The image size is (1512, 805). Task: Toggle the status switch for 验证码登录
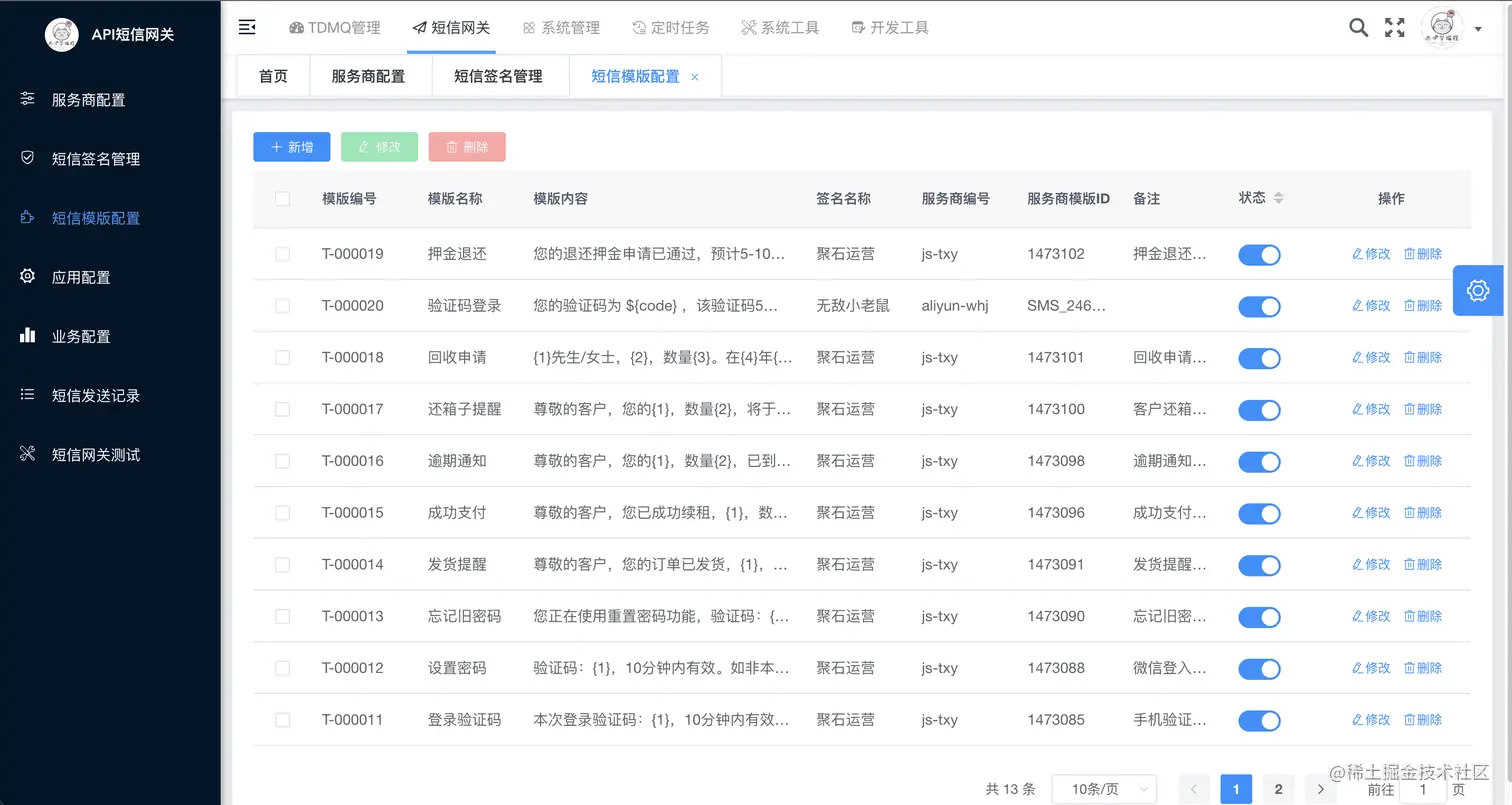click(x=1258, y=306)
